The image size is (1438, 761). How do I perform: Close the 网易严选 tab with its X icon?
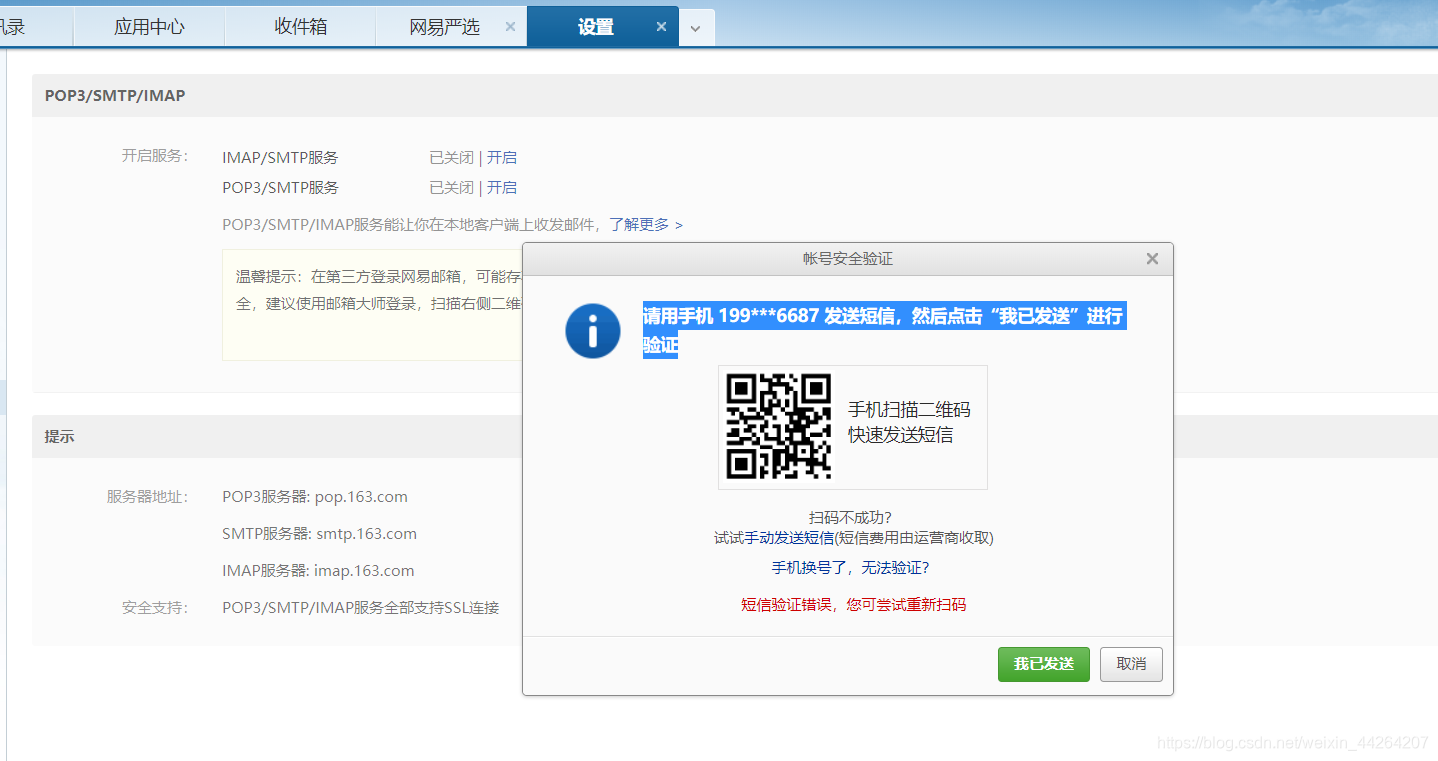tap(510, 26)
